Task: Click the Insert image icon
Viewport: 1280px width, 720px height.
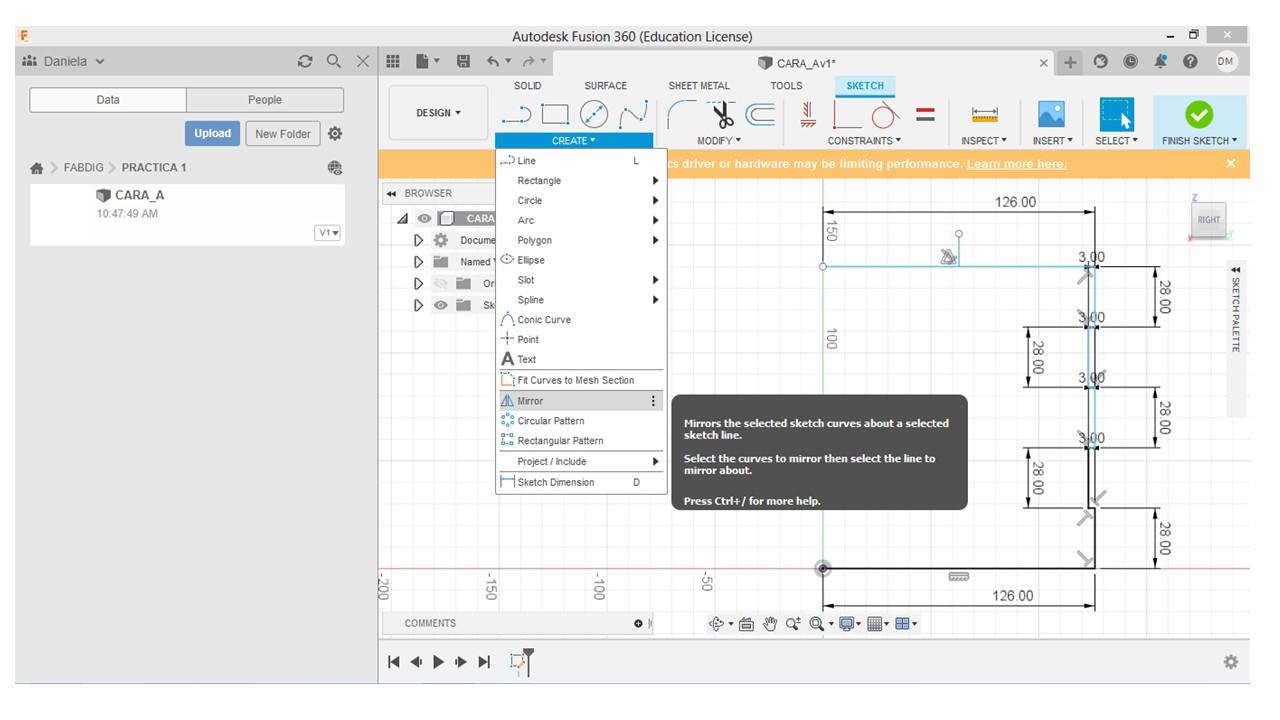Action: [1051, 114]
